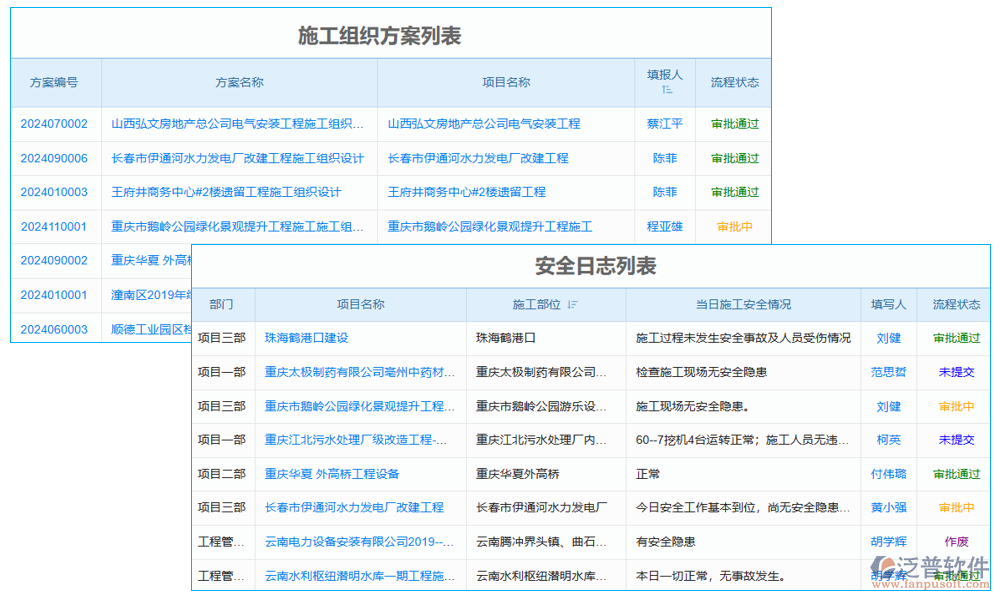
Task: Click plan number 2024070002 in the first row
Action: 56,124
